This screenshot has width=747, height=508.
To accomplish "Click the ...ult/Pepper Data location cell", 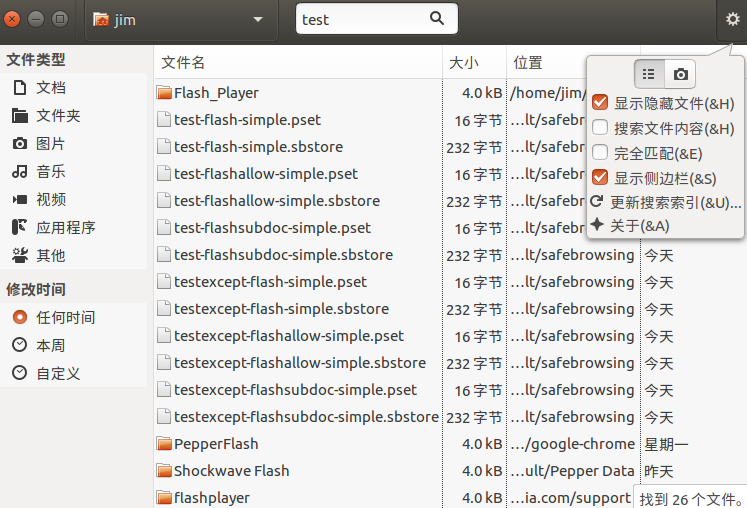I will (x=573, y=471).
